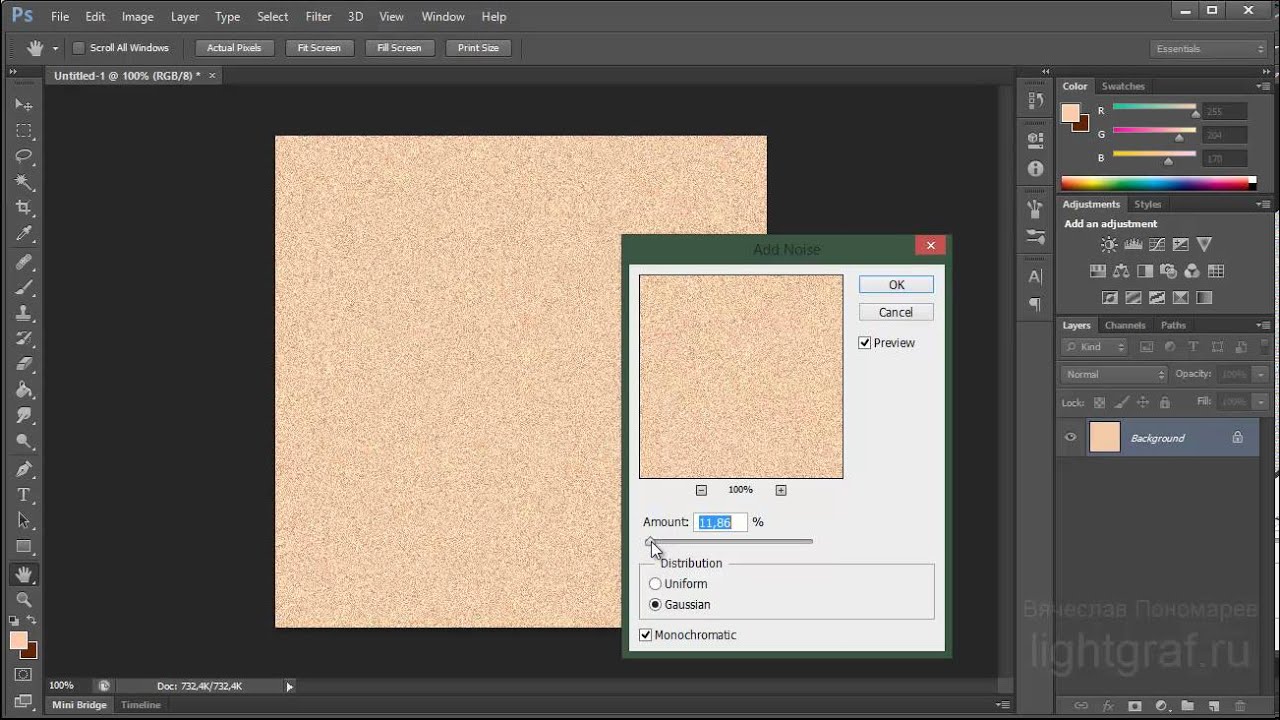Hide the Background layer via eye icon
Screen dimensions: 1280x720
pyautogui.click(x=1070, y=438)
